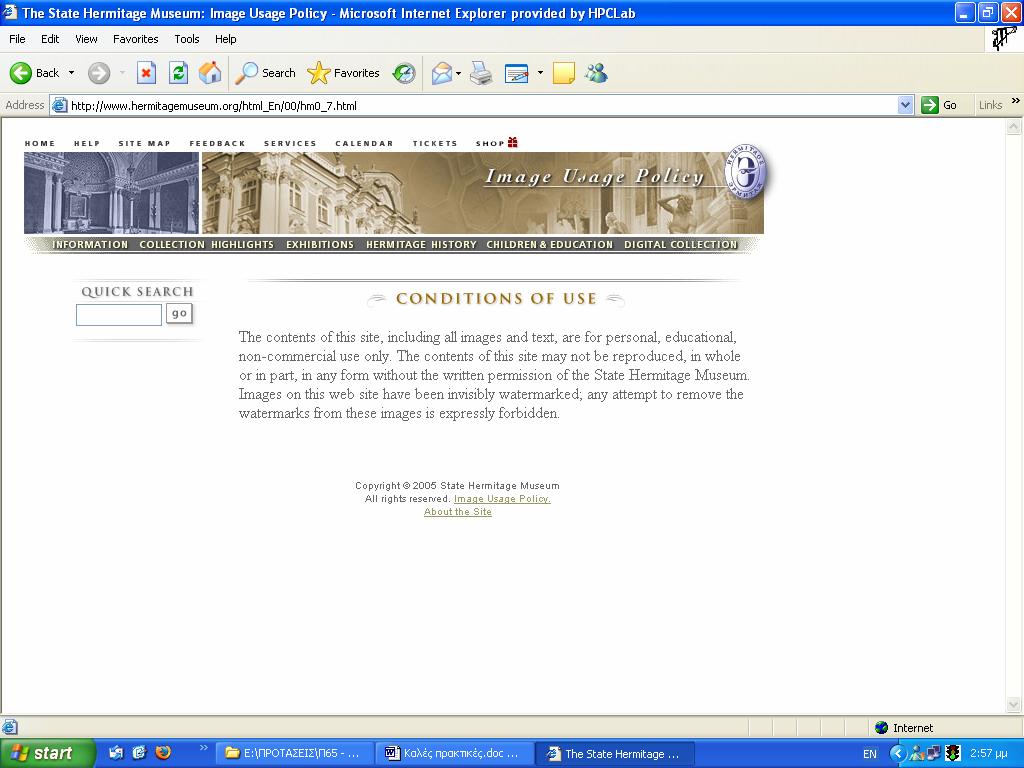Select the COLLECTION HIGHLIGHTS navigation tab
Image resolution: width=1024 pixels, height=768 pixels.
pyautogui.click(x=206, y=244)
